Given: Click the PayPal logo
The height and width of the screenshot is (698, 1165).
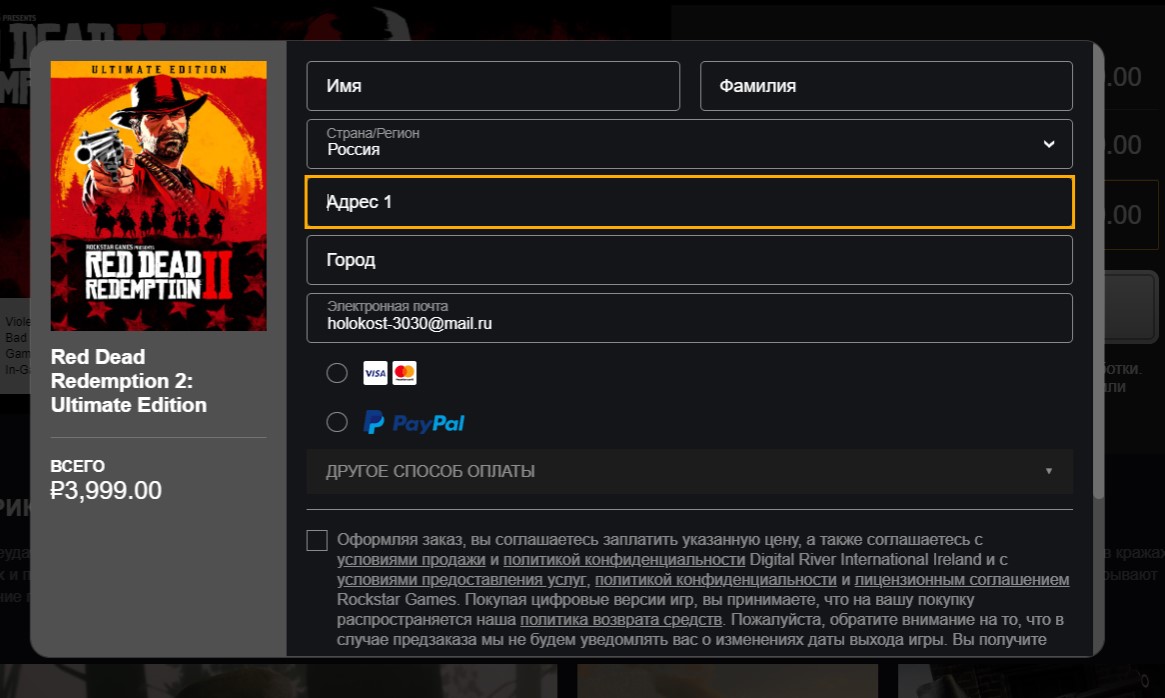Looking at the screenshot, I should pyautogui.click(x=414, y=423).
